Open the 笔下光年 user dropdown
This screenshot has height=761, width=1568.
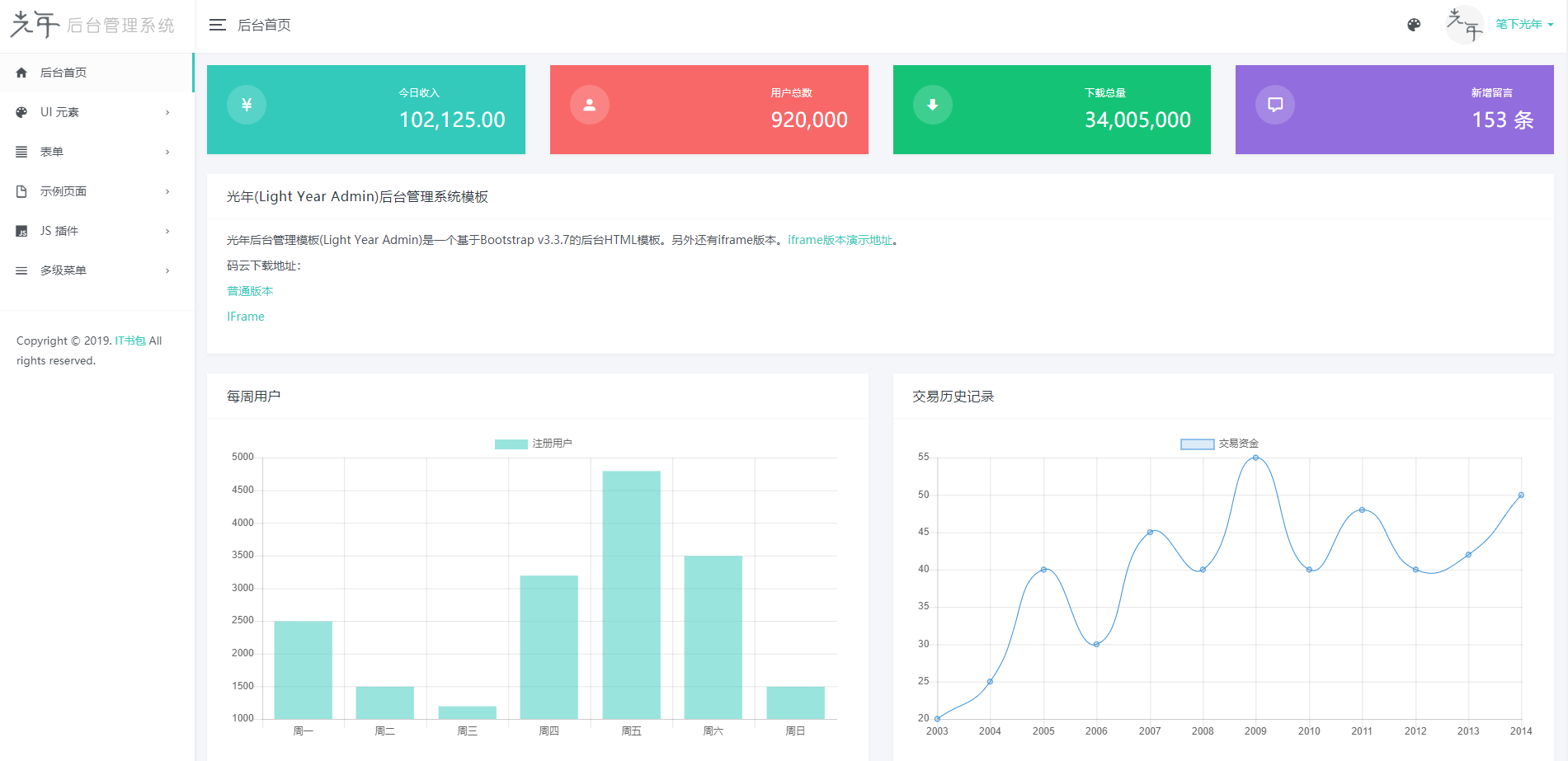coord(1524,25)
